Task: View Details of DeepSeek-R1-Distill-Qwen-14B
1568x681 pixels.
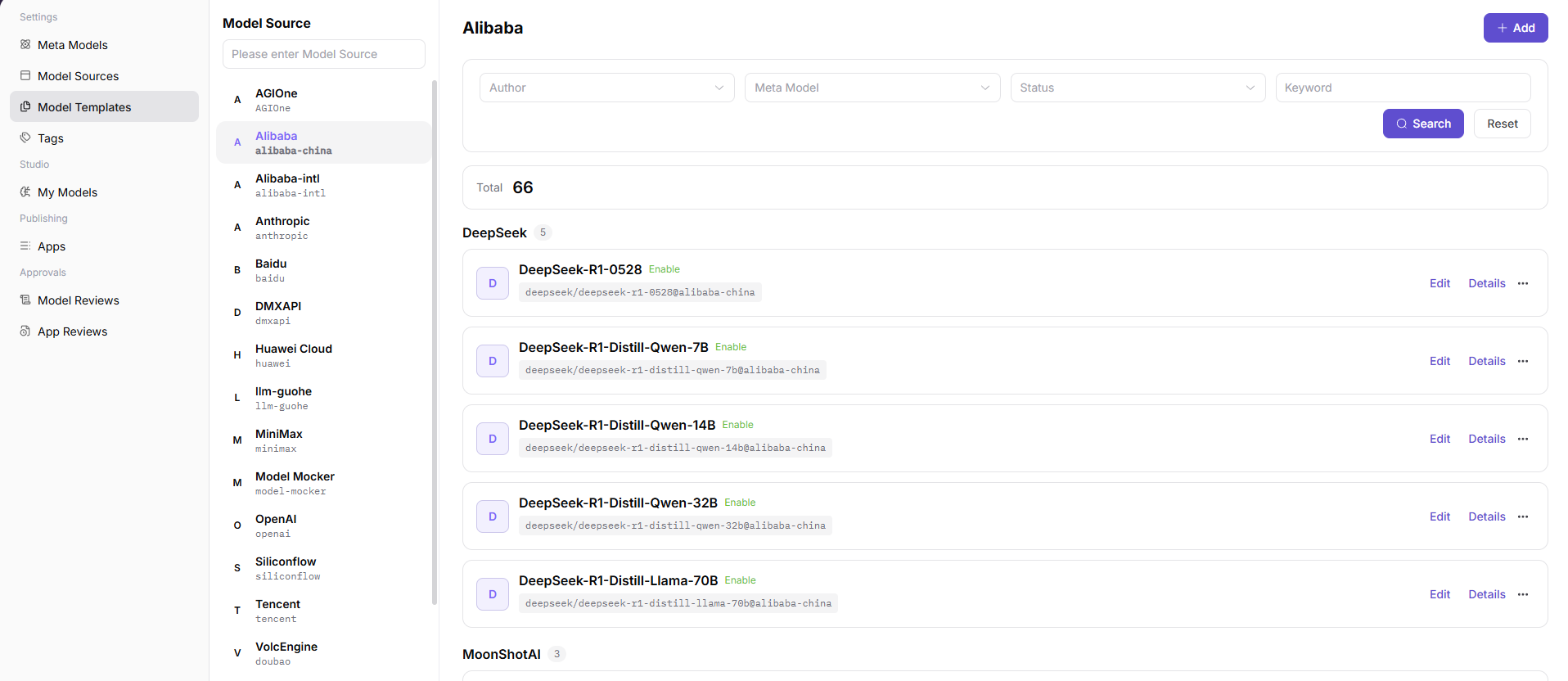Action: (x=1487, y=439)
